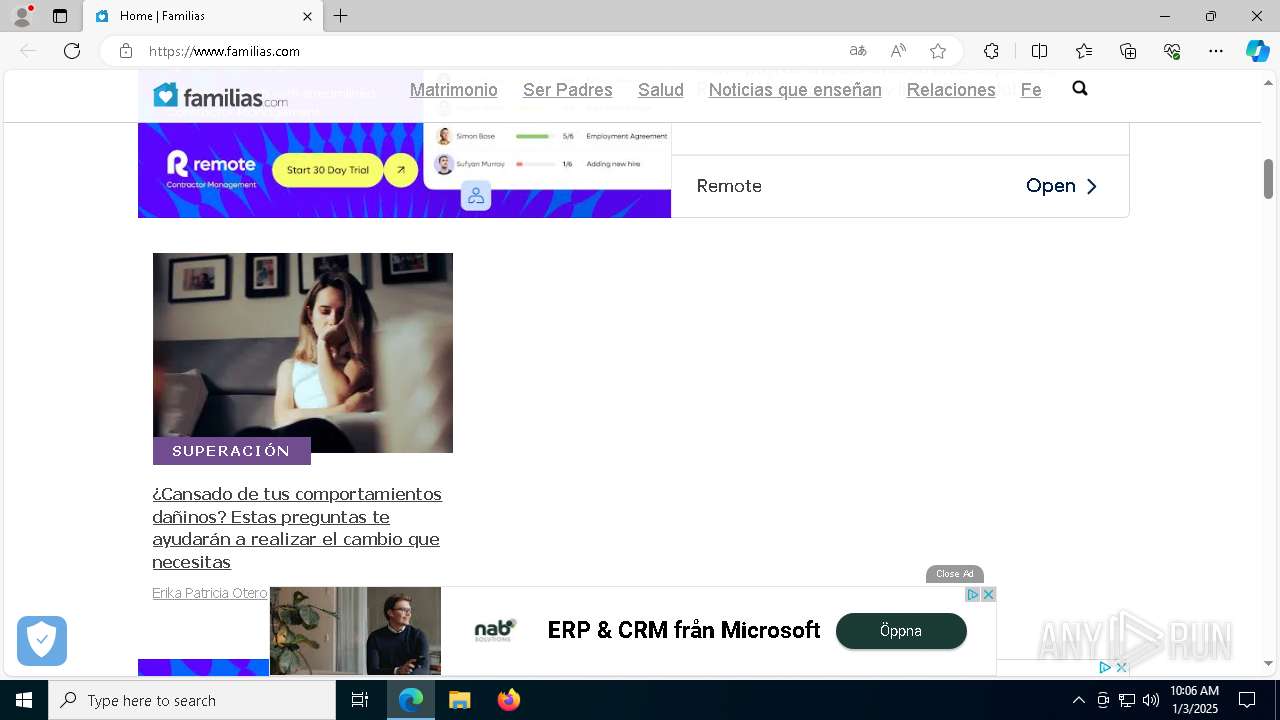Open the Matrimonio menu item

coord(453,90)
